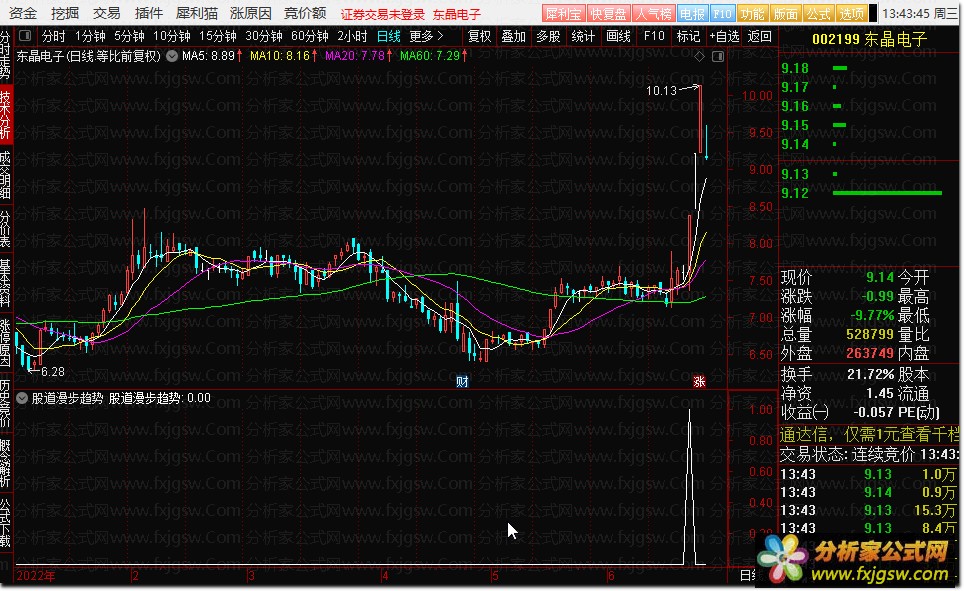Open the 公式 formula button
The width and height of the screenshot is (965, 591).
coord(819,14)
